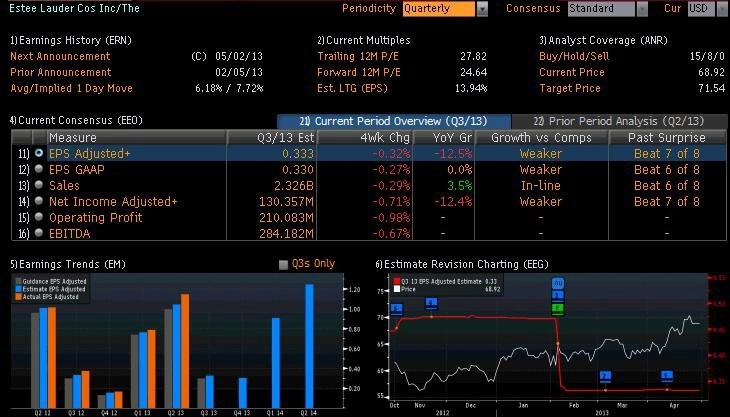The width and height of the screenshot is (730, 417).
Task: Click the Guidance EPS Adjusted gray legend swatch
Action: click(x=19, y=281)
